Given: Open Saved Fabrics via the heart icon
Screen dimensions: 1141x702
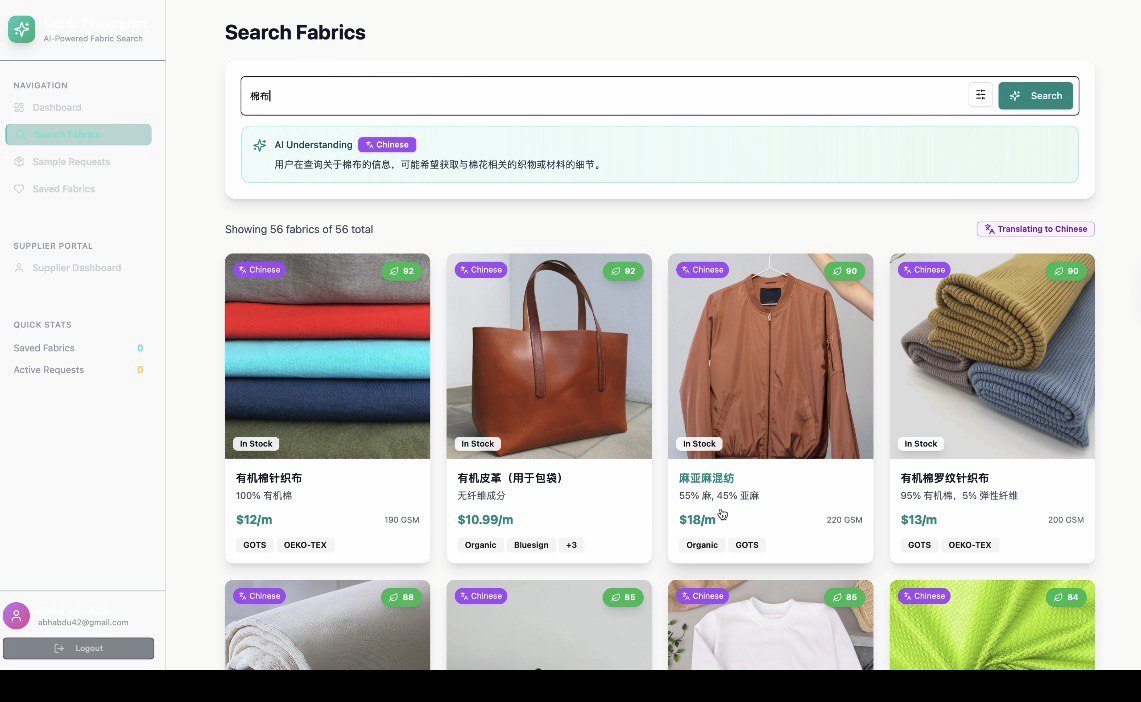Looking at the screenshot, I should [21, 188].
